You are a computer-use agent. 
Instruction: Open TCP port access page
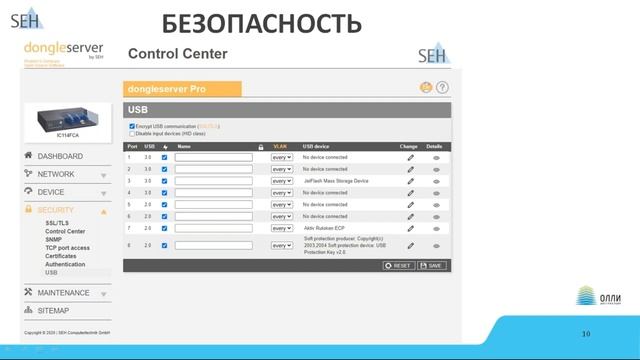point(67,248)
